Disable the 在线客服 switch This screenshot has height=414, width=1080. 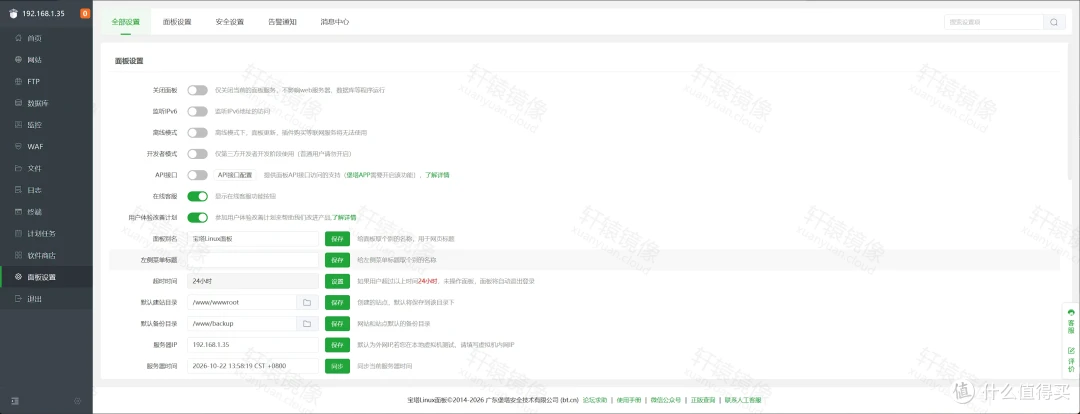coord(197,196)
